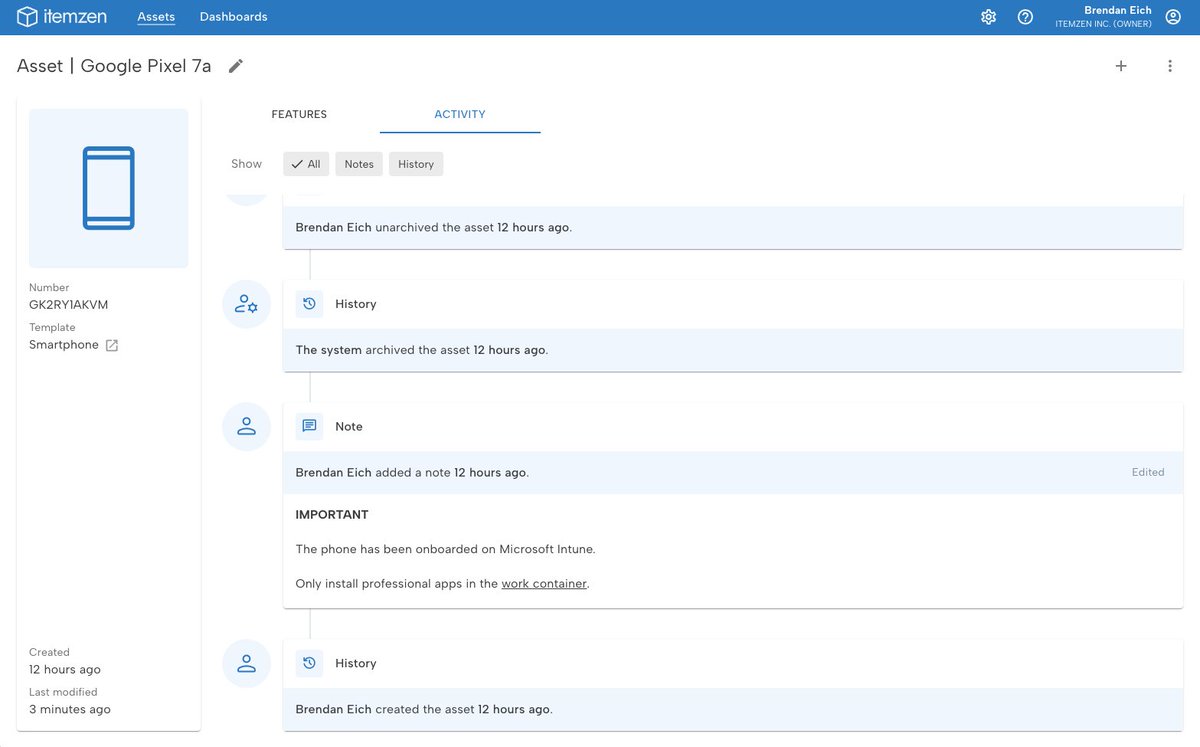Image resolution: width=1200 pixels, height=747 pixels.
Task: Open Dashboards in top navigation
Action: pos(234,17)
